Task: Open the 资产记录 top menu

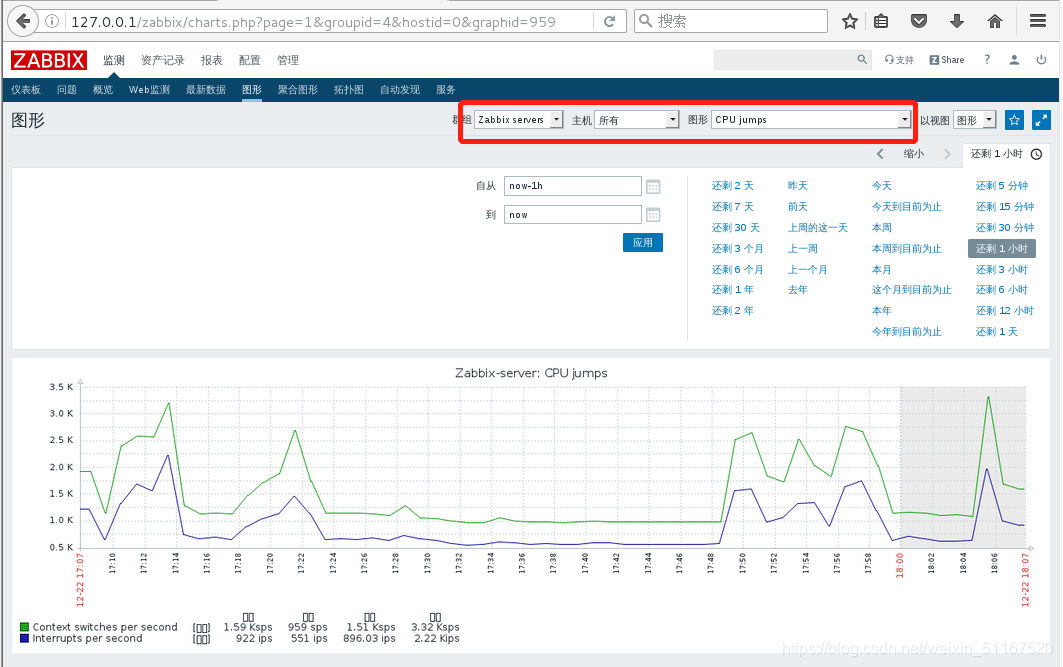Action: (x=163, y=60)
